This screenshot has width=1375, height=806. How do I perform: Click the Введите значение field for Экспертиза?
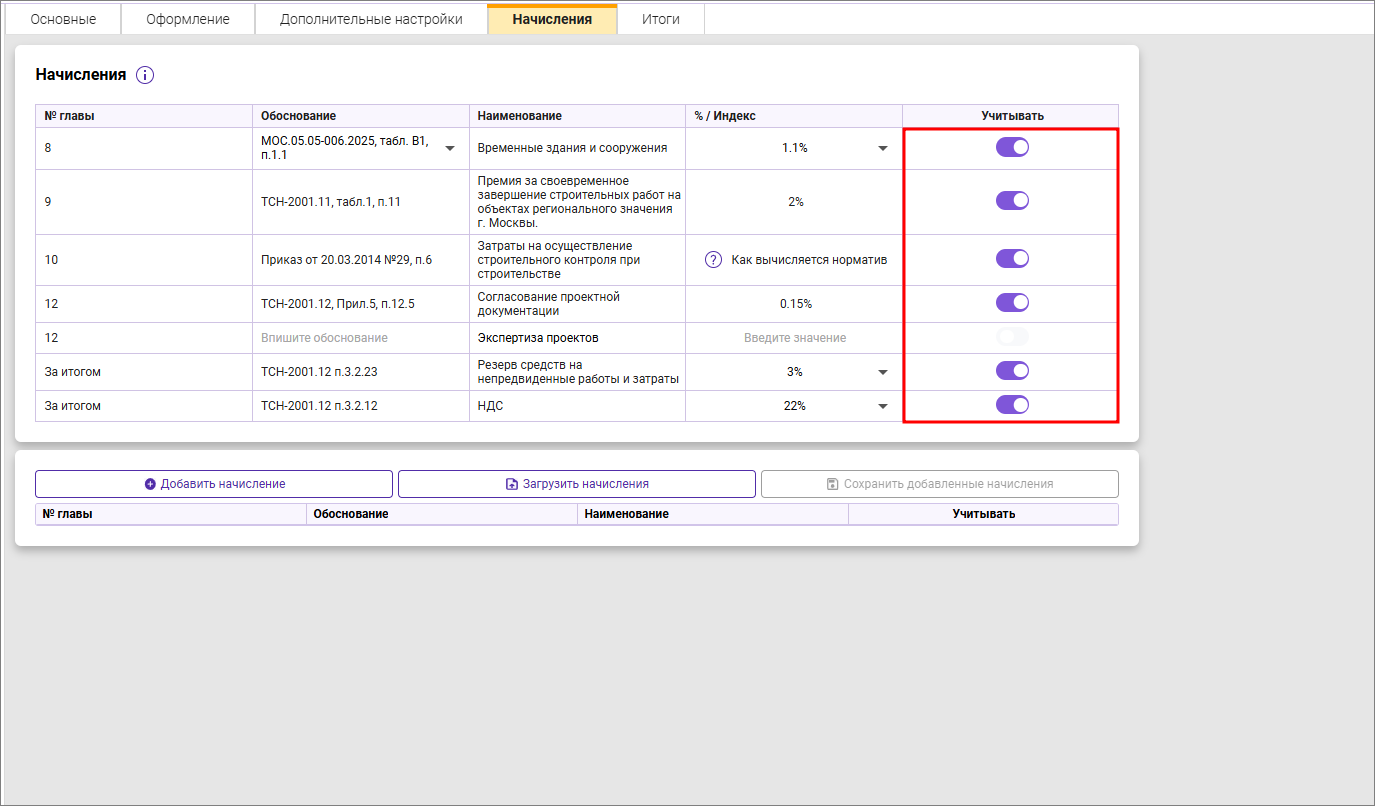coord(794,338)
